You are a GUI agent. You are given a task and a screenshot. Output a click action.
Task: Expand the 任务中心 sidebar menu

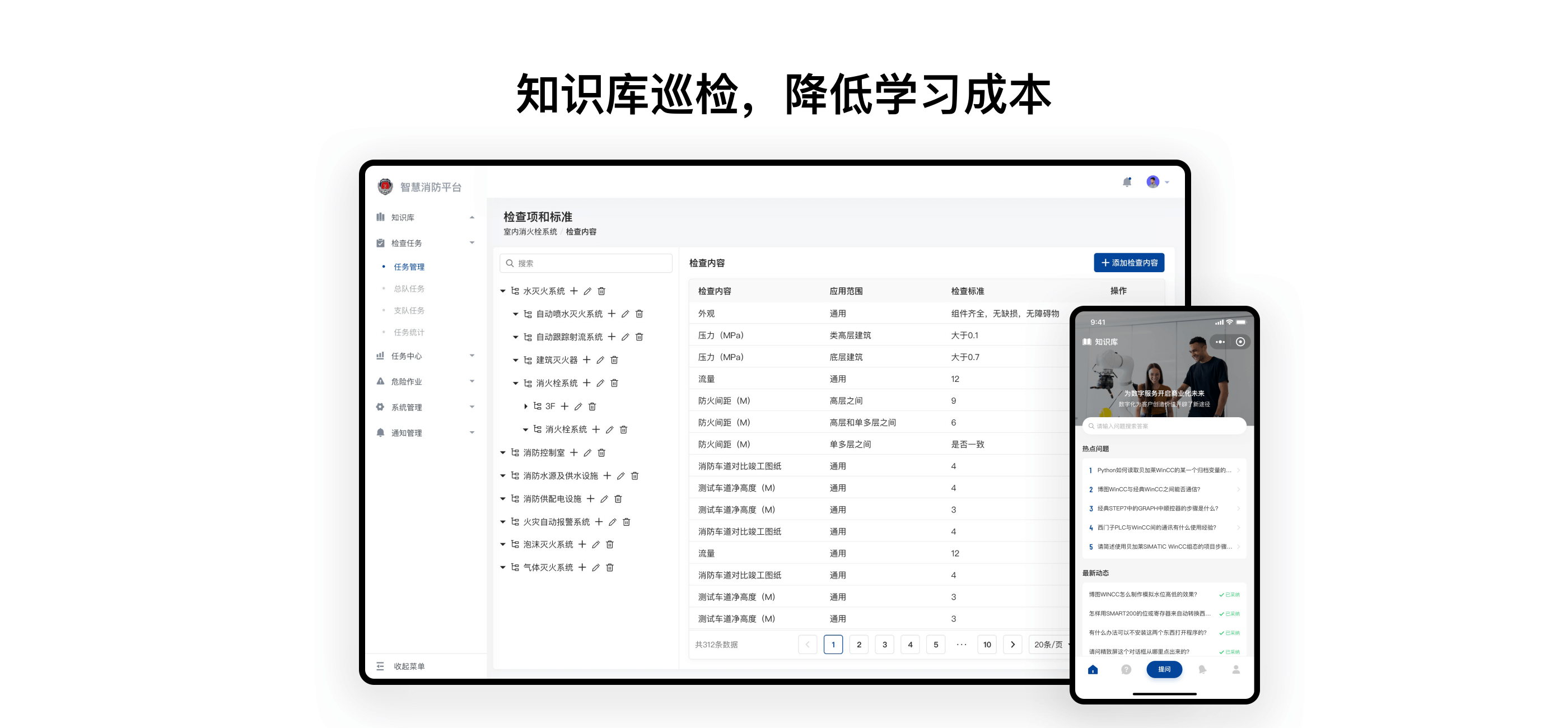coord(472,356)
